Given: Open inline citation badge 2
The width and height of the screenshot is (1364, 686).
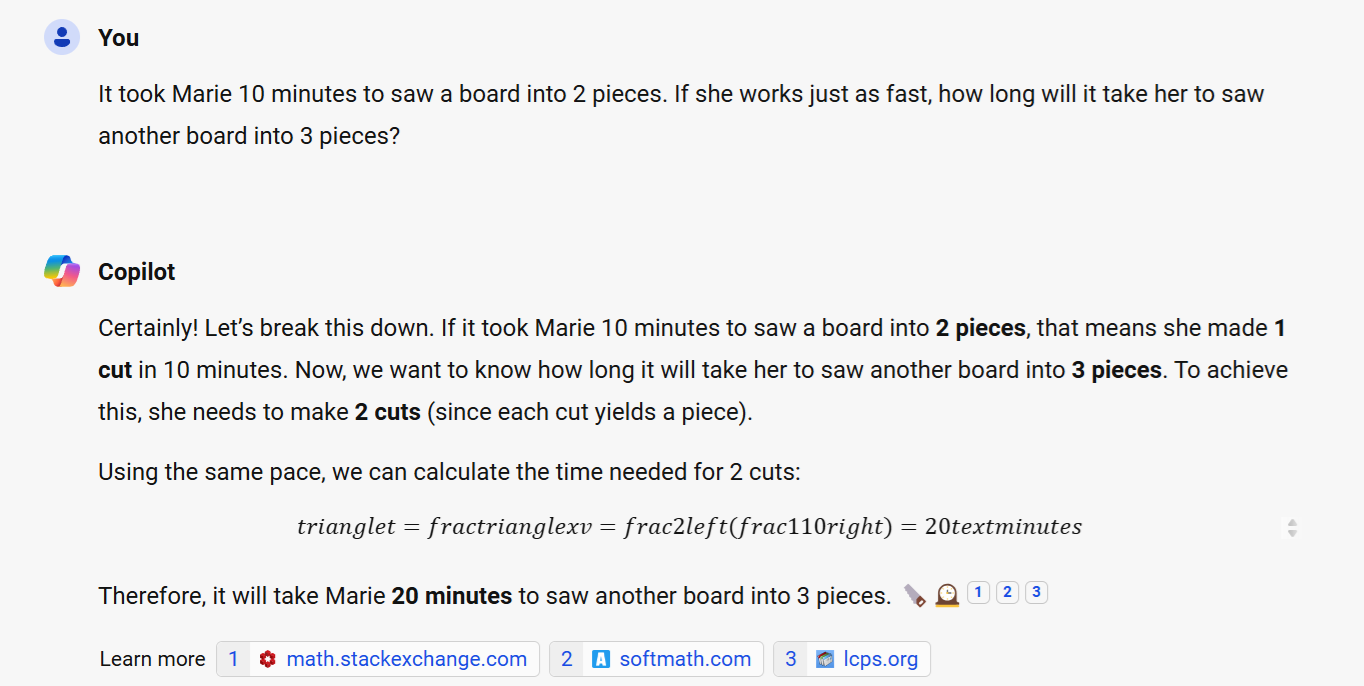Looking at the screenshot, I should pyautogui.click(x=1007, y=592).
